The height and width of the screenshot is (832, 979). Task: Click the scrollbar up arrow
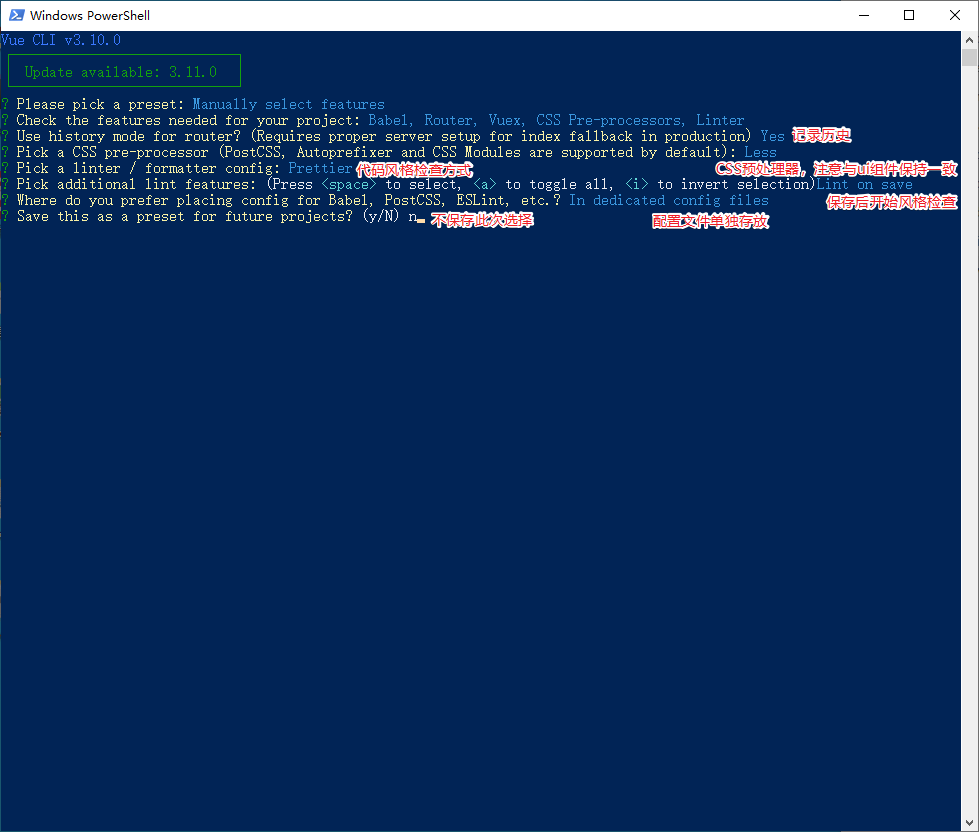coord(969,40)
